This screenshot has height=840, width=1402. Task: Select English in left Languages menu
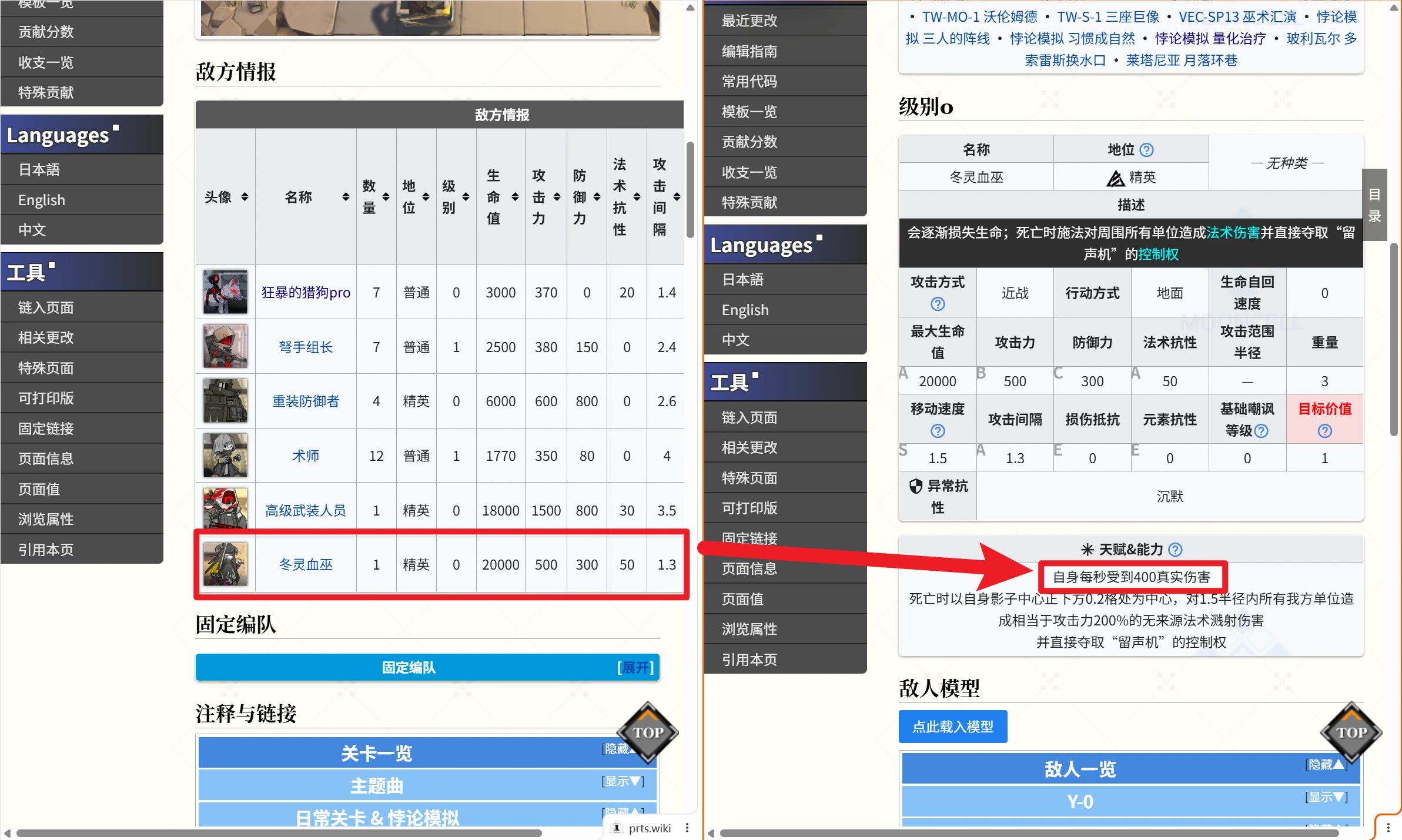pos(42,200)
